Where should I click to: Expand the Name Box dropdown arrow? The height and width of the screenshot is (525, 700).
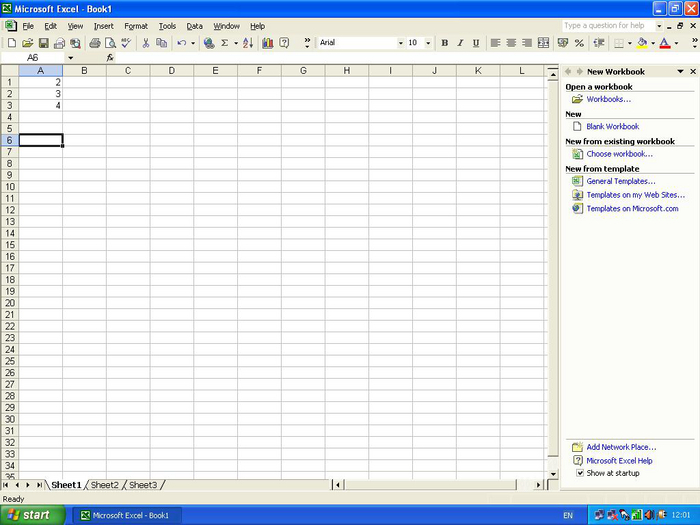[x=70, y=58]
